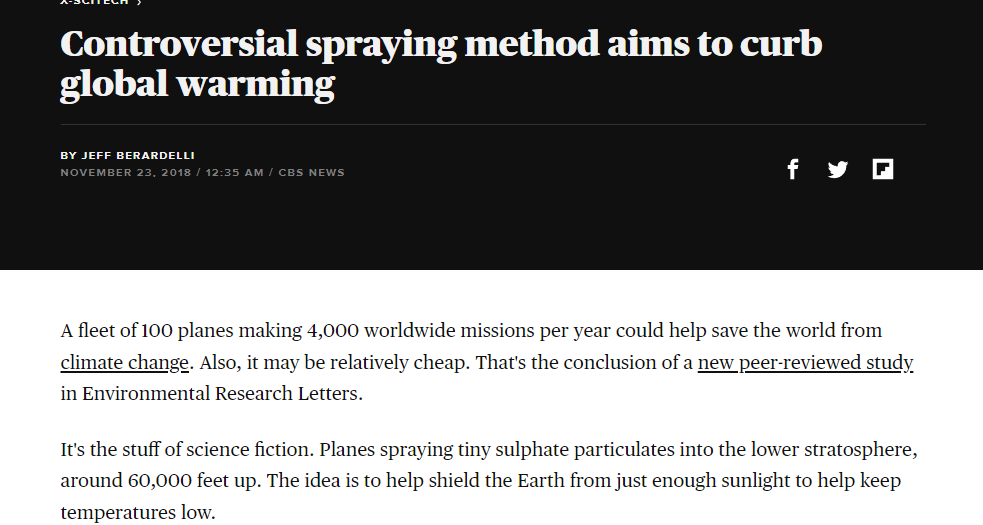Click the divider line below the headline
983x525 pixels.
[492, 124]
